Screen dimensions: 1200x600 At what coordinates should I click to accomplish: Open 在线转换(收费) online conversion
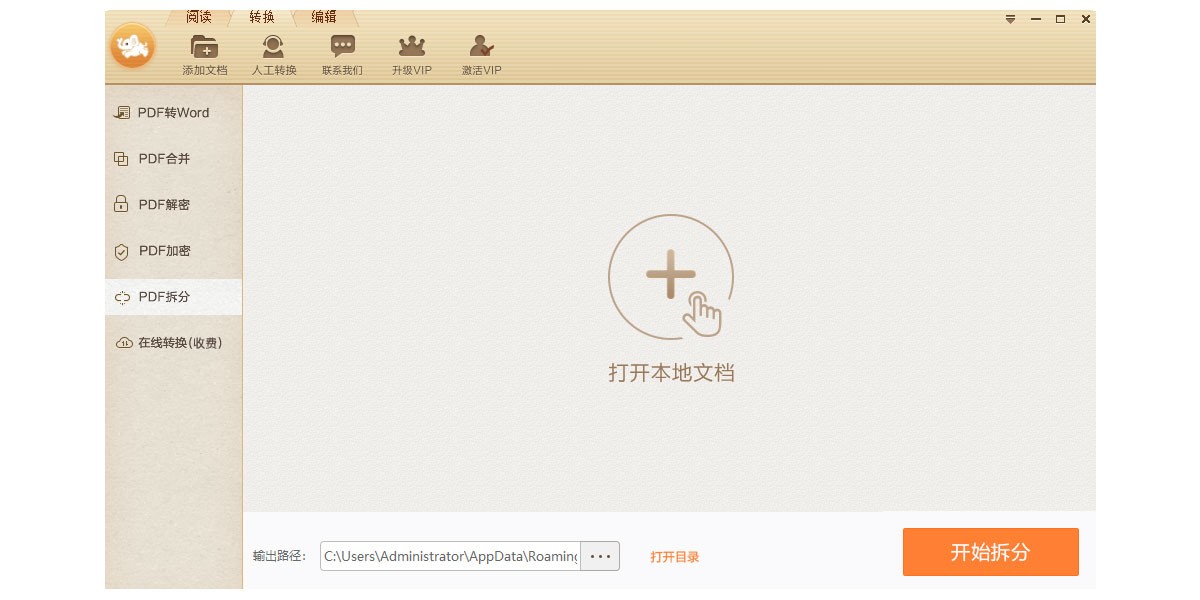click(178, 343)
